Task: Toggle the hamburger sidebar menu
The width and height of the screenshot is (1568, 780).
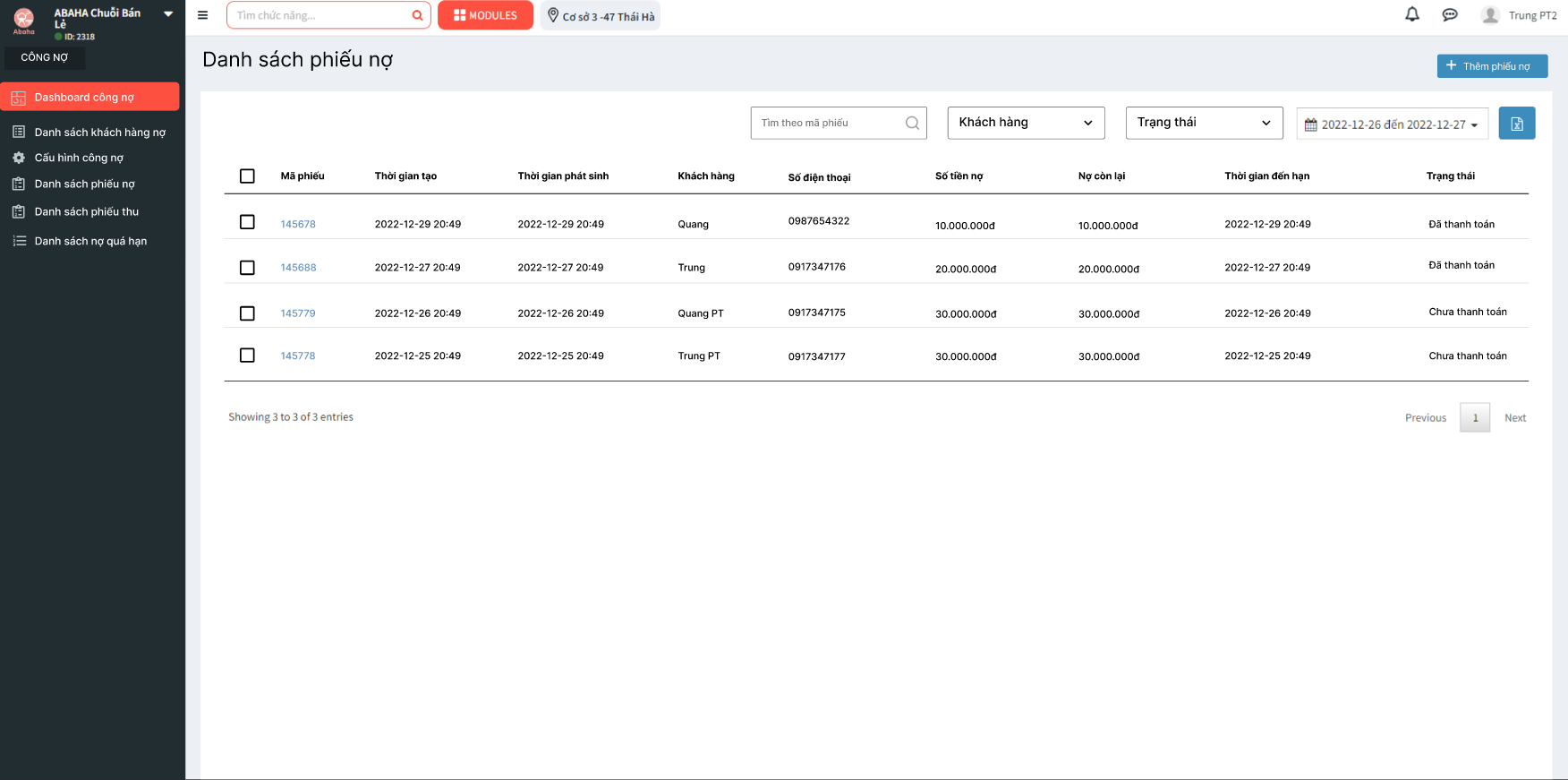Action: point(202,15)
